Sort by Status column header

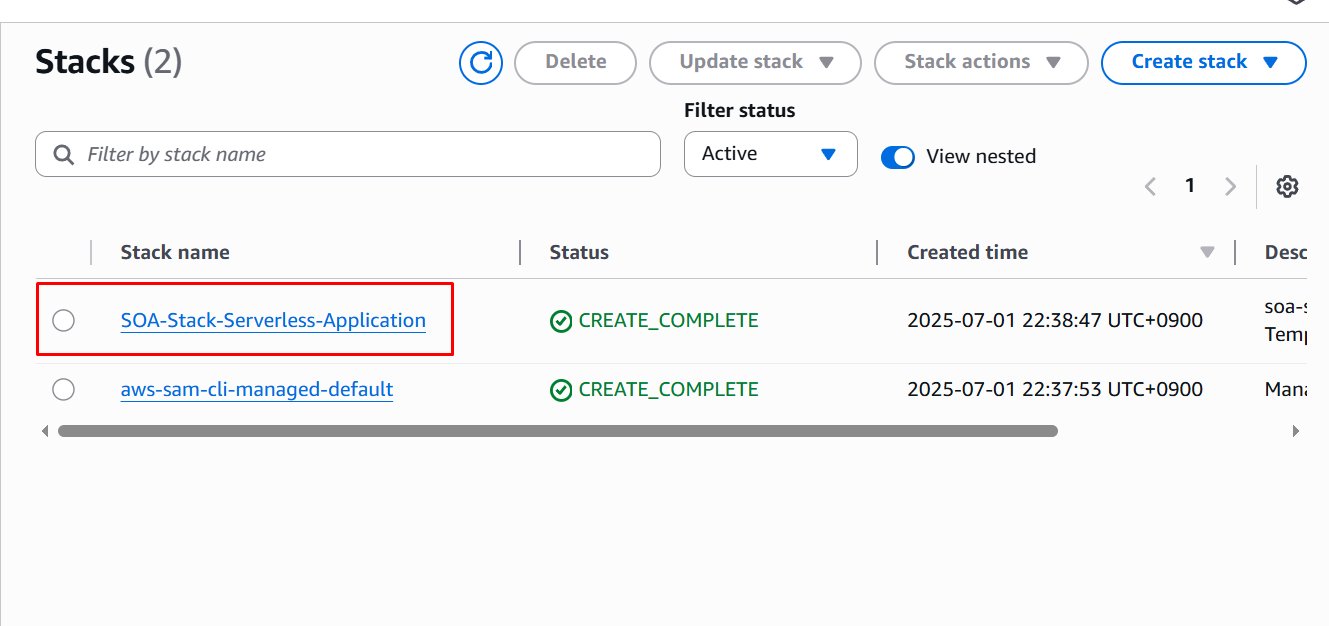point(579,253)
